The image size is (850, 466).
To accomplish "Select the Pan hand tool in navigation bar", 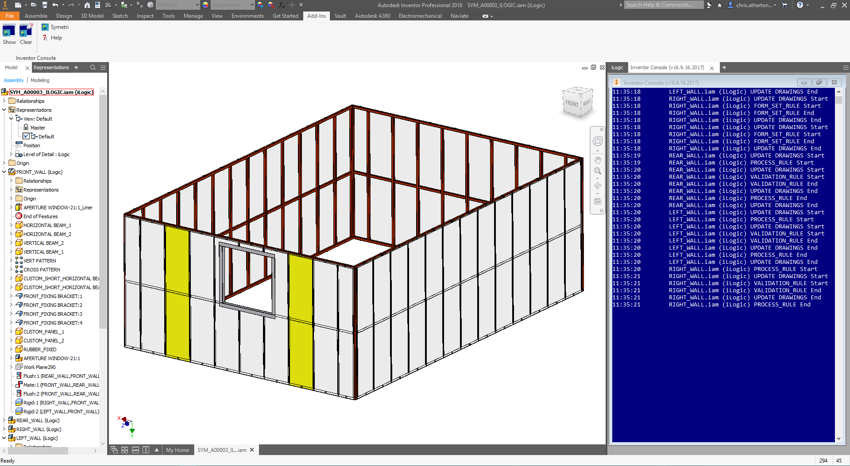I will click(x=597, y=160).
